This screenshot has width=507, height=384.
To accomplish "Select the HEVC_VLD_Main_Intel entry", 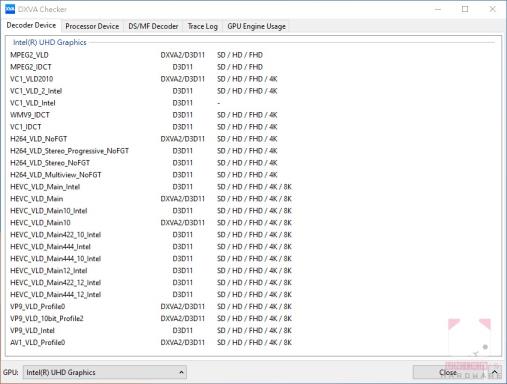I will (x=45, y=187).
